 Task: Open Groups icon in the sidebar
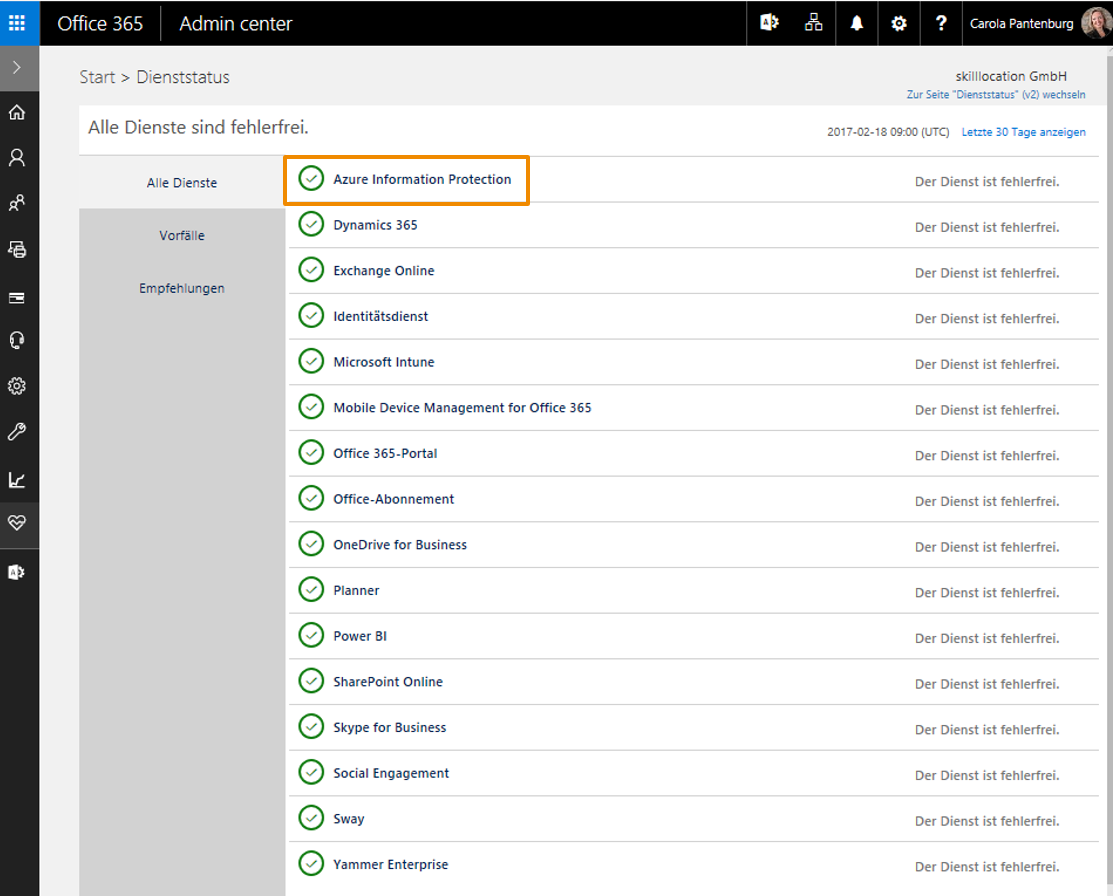pos(17,204)
